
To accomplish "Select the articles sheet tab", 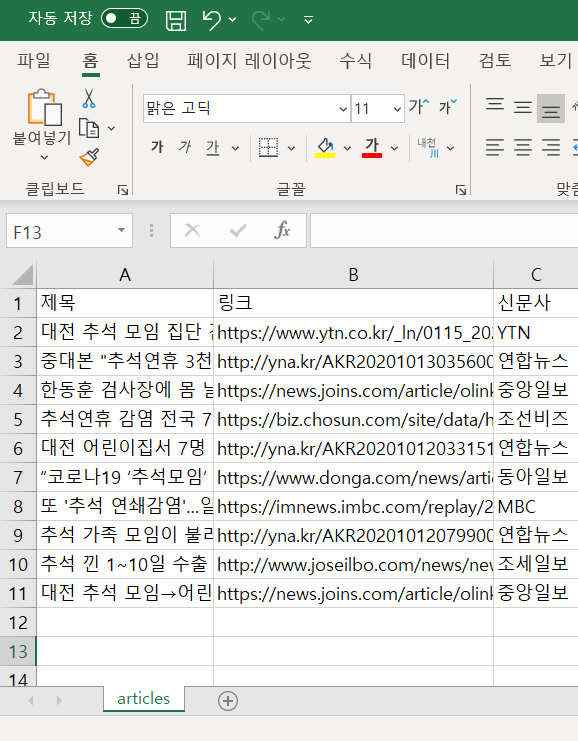I will click(144, 698).
